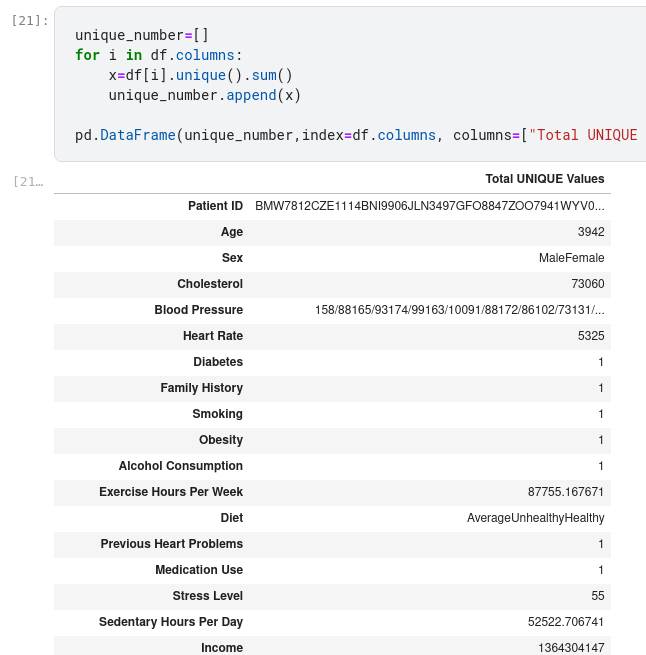Click the 'Total UNIQUE Values' column header
646x655 pixels.
click(544, 179)
